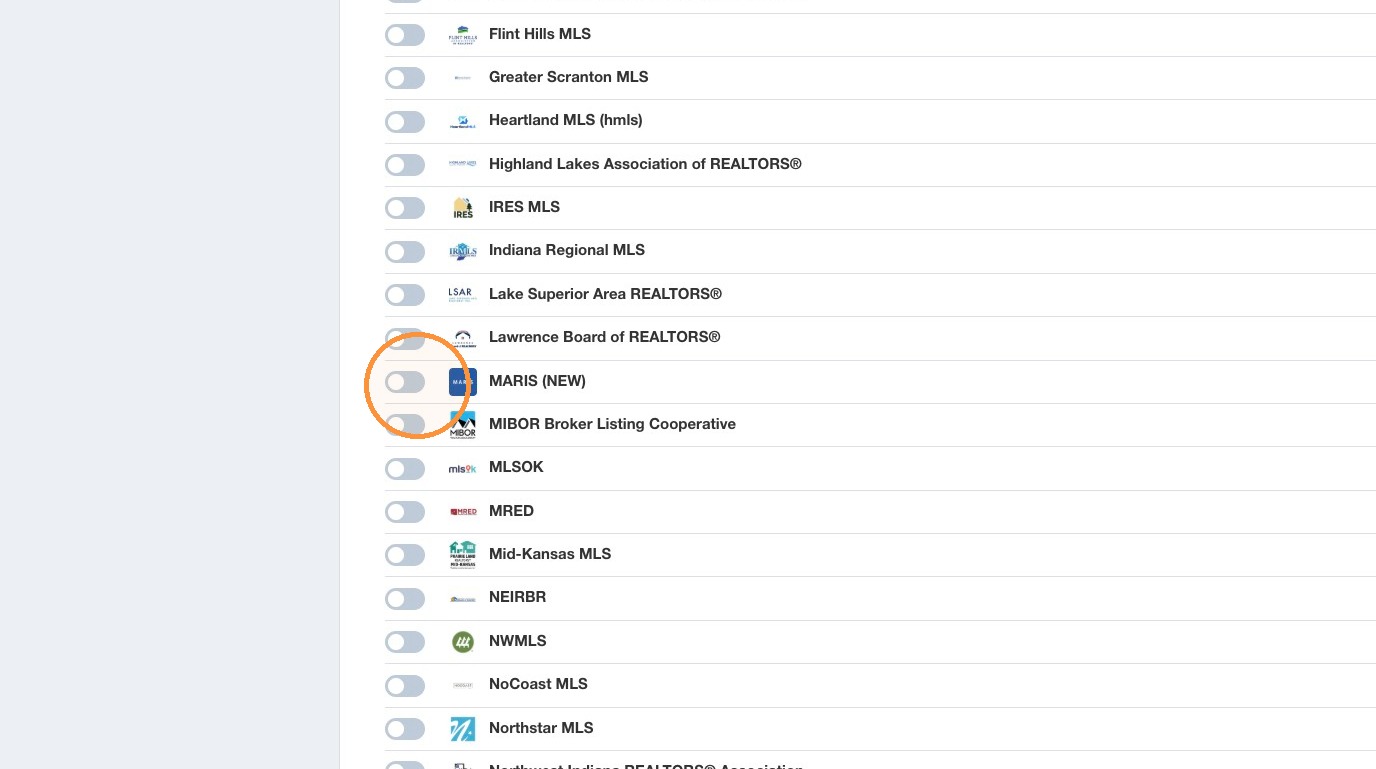Toggle MIBOR Broker Listing Cooperative on
The image size is (1376, 769).
[405, 425]
